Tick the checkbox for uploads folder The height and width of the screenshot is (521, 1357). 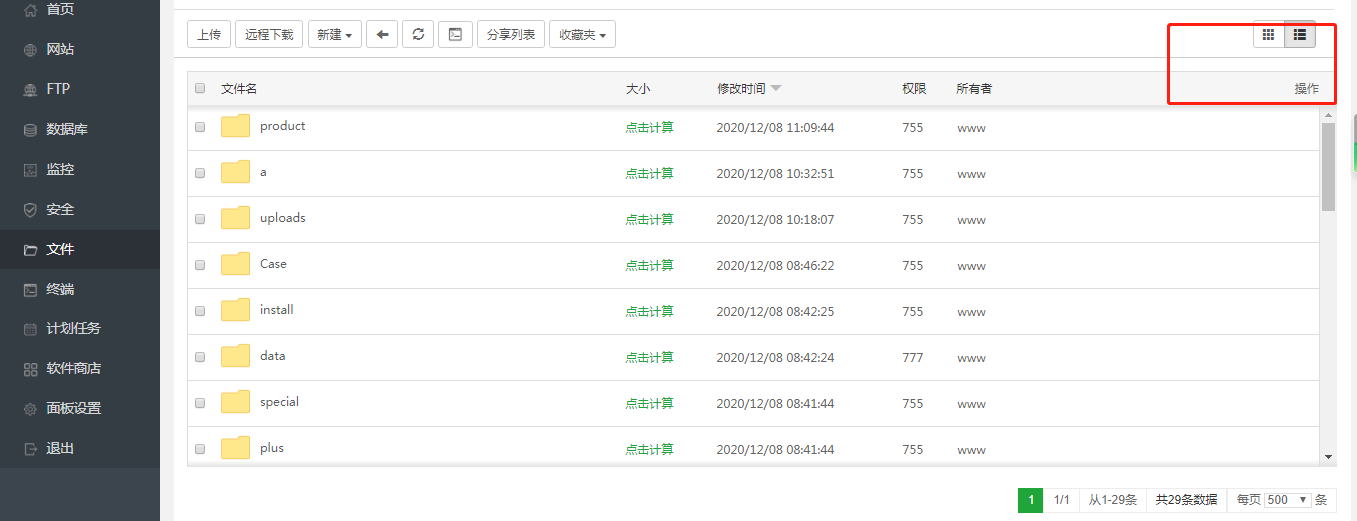[200, 219]
